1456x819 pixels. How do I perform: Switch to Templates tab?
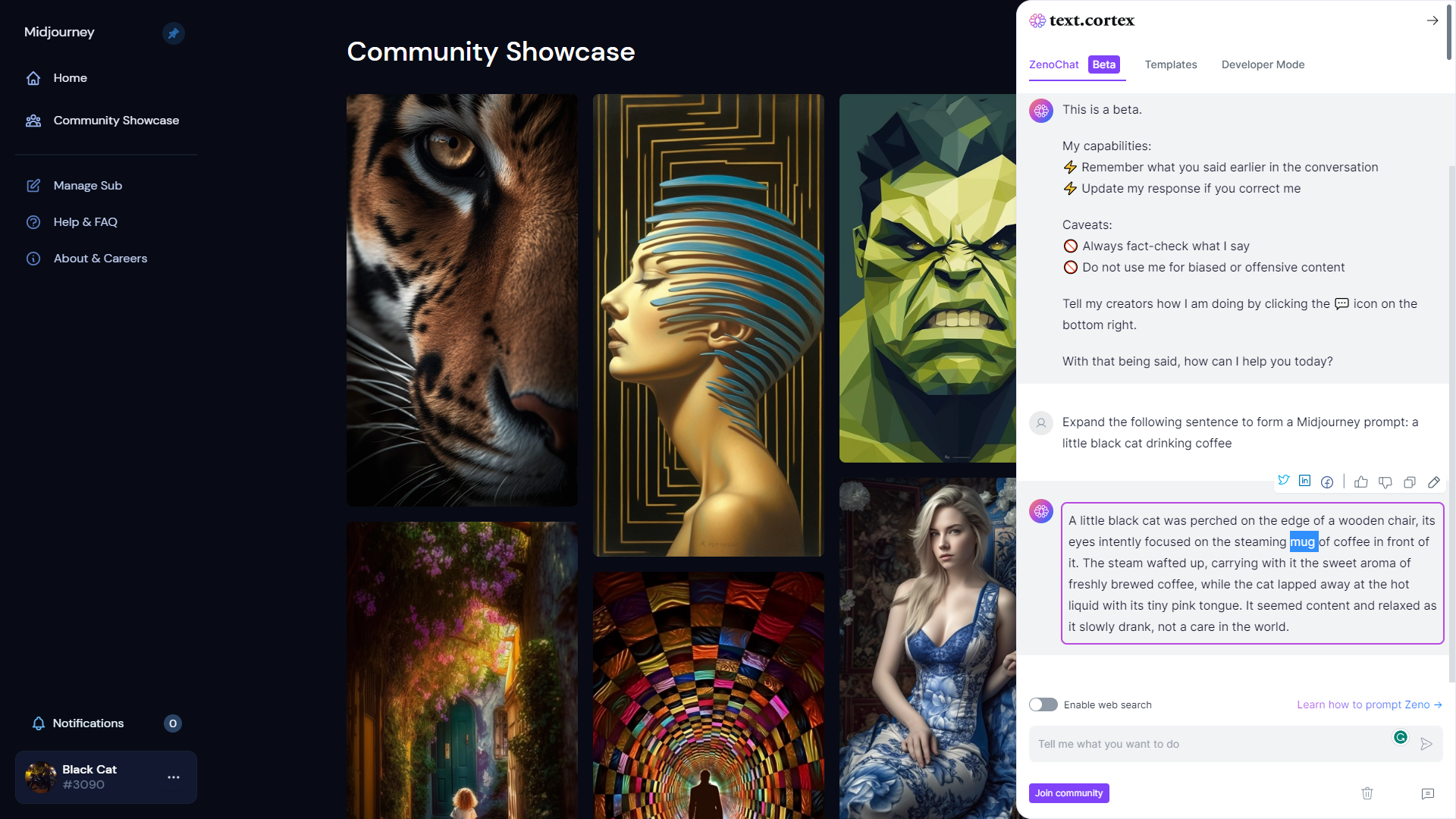click(x=1171, y=64)
